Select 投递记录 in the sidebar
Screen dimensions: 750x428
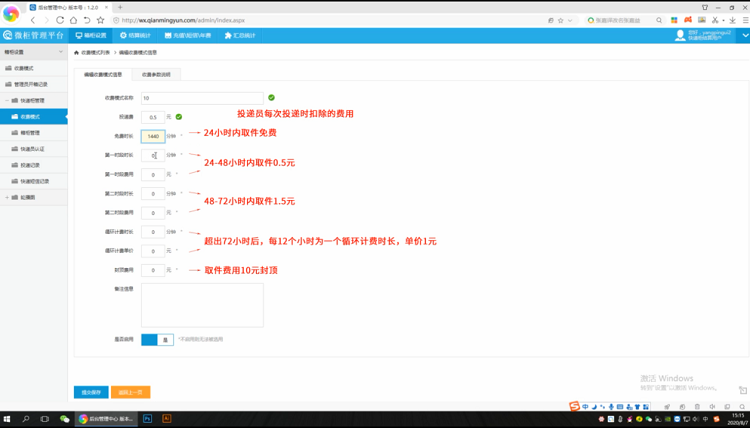coord(30,165)
